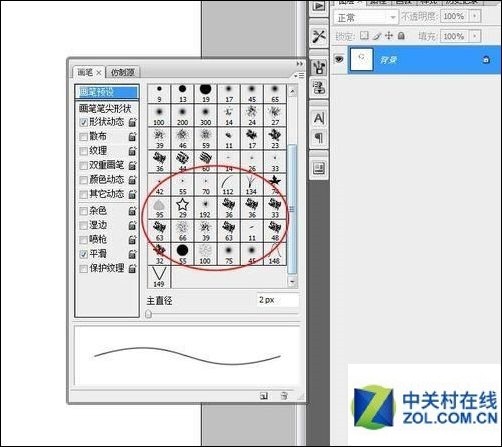Select the hollow star brush 29
Image resolution: width=502 pixels, height=447 pixels.
[182, 208]
